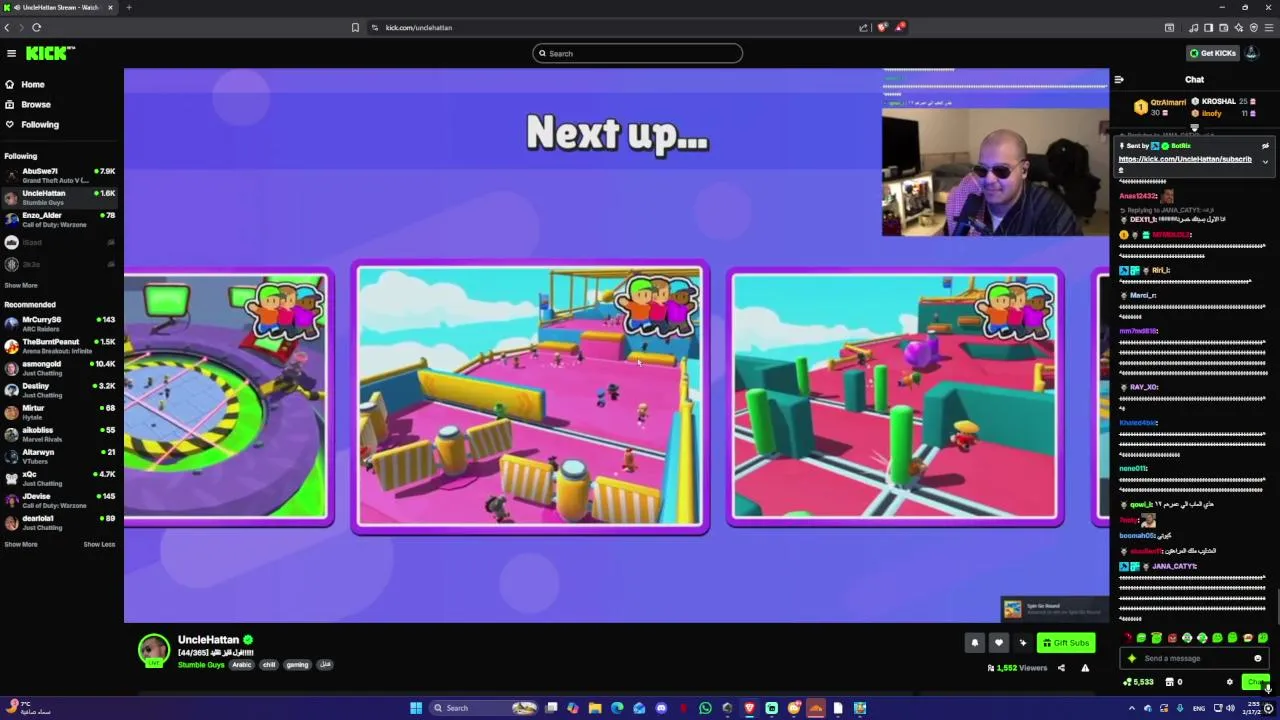Viewport: 1280px width, 720px height.
Task: Open a new browser tab
Action: pyautogui.click(x=128, y=7)
